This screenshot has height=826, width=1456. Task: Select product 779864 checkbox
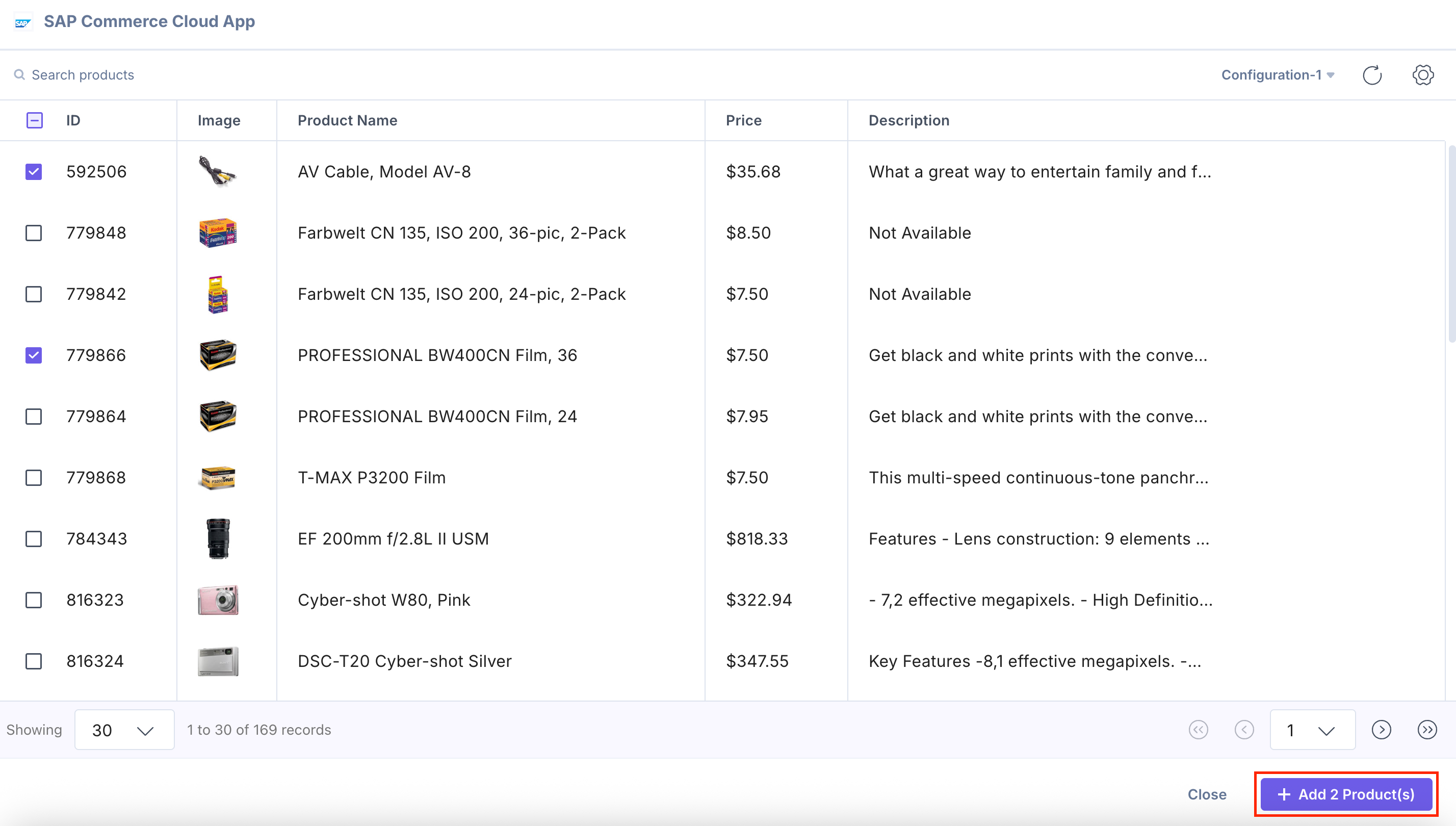pos(34,417)
